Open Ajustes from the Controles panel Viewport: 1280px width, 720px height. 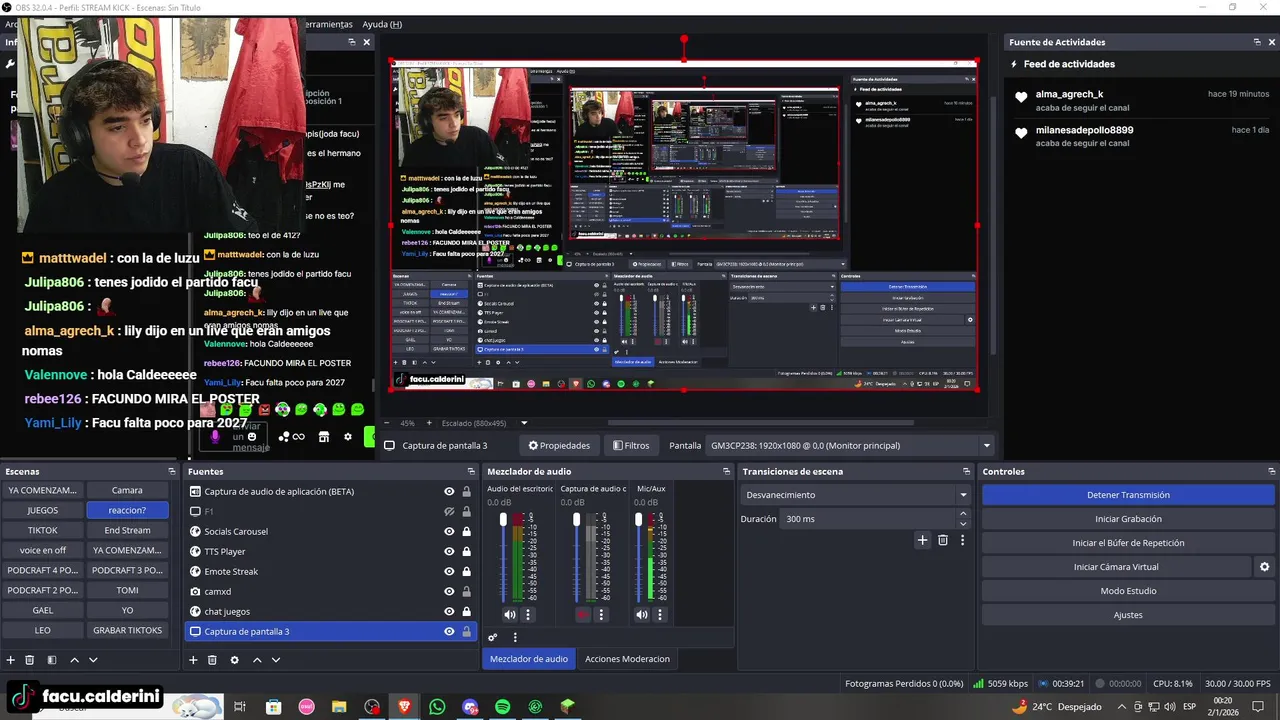[x=1128, y=615]
